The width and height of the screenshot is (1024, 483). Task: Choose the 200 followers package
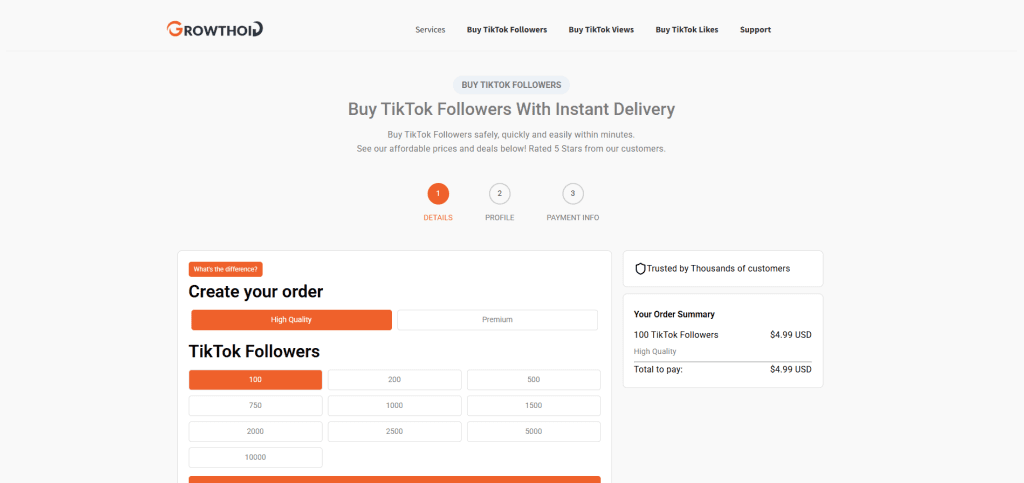[x=394, y=380]
